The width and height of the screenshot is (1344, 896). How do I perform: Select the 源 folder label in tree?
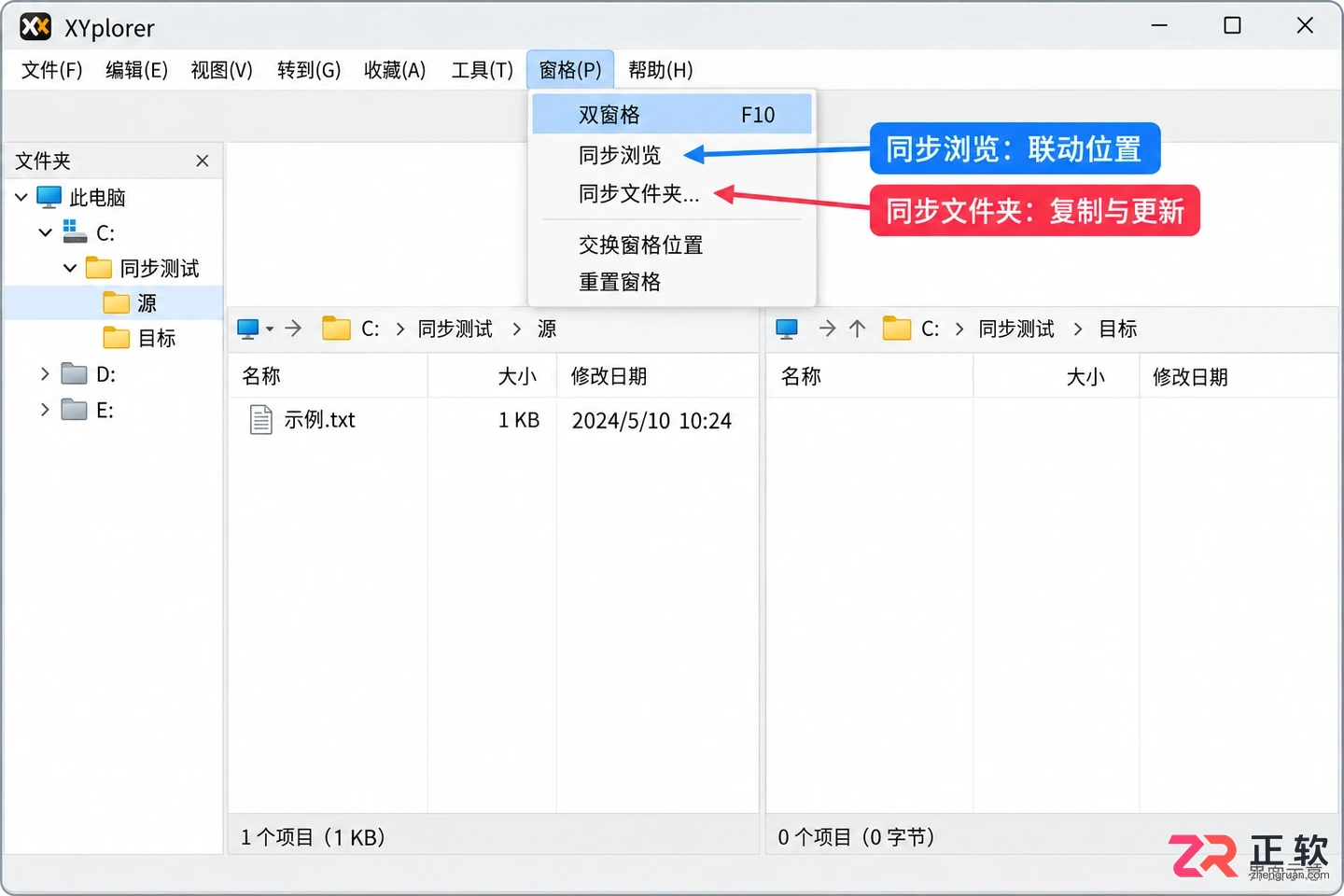(147, 302)
